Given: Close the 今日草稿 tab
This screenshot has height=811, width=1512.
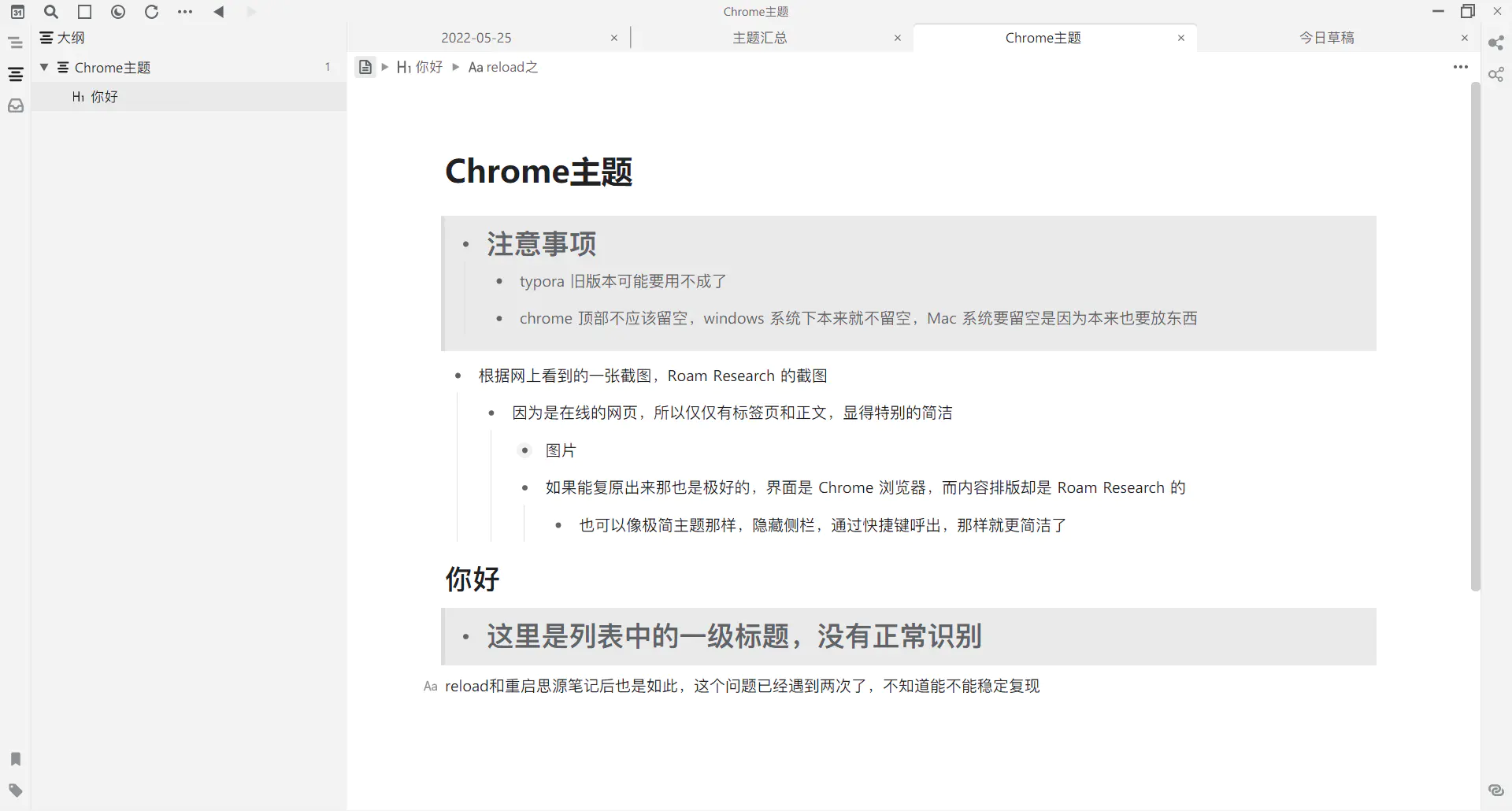Looking at the screenshot, I should click(x=1465, y=38).
